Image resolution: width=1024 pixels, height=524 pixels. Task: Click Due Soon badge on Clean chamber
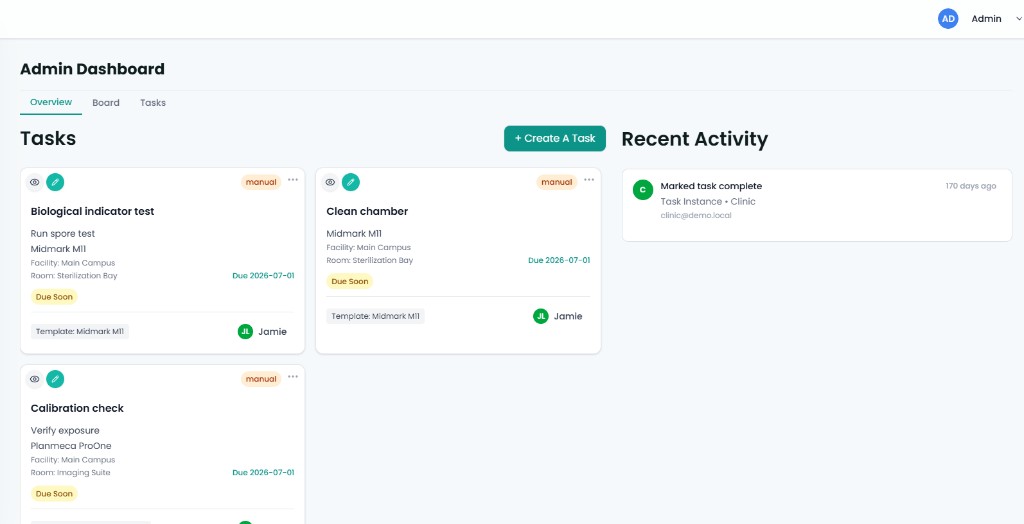point(349,282)
